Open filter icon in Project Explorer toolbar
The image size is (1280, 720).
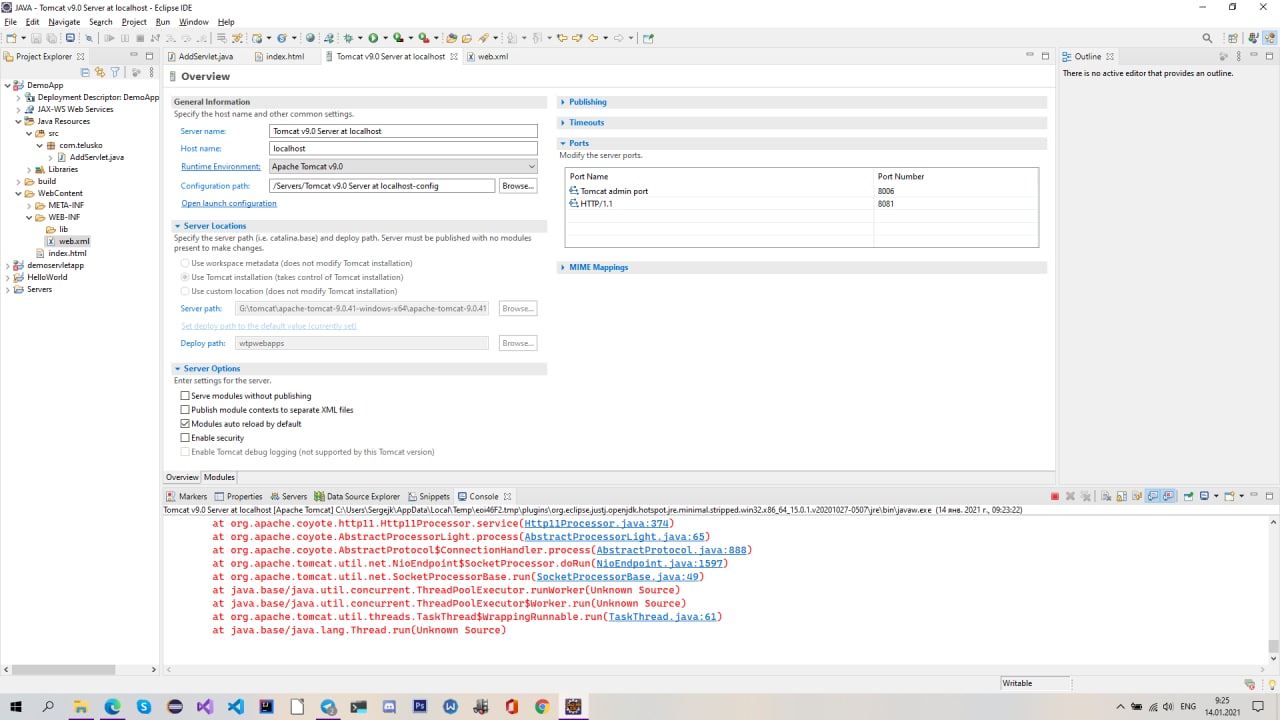pyautogui.click(x=115, y=72)
